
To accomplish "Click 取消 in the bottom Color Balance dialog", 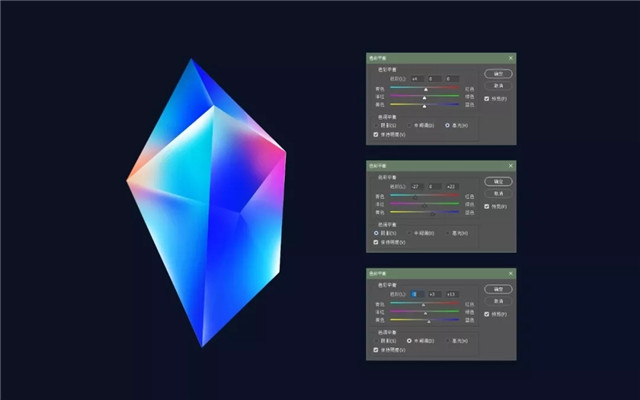I will coord(497,301).
